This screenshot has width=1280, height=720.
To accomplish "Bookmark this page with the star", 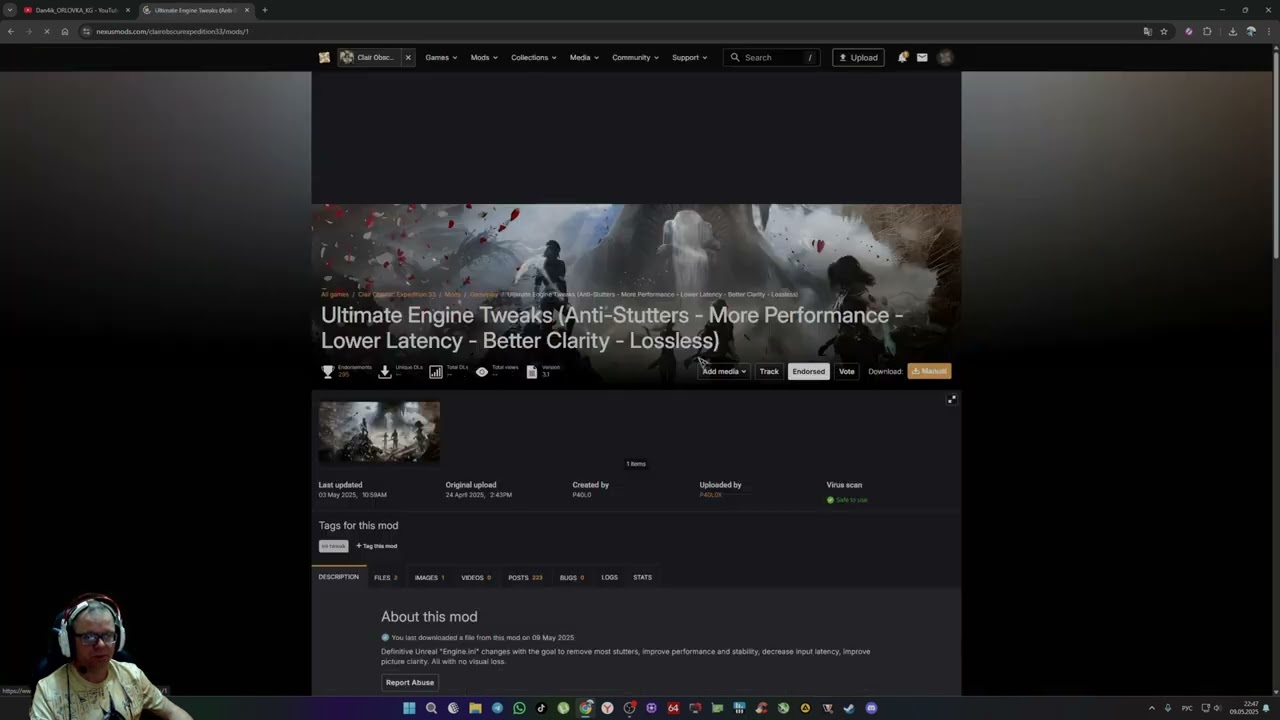I will pos(1164,31).
